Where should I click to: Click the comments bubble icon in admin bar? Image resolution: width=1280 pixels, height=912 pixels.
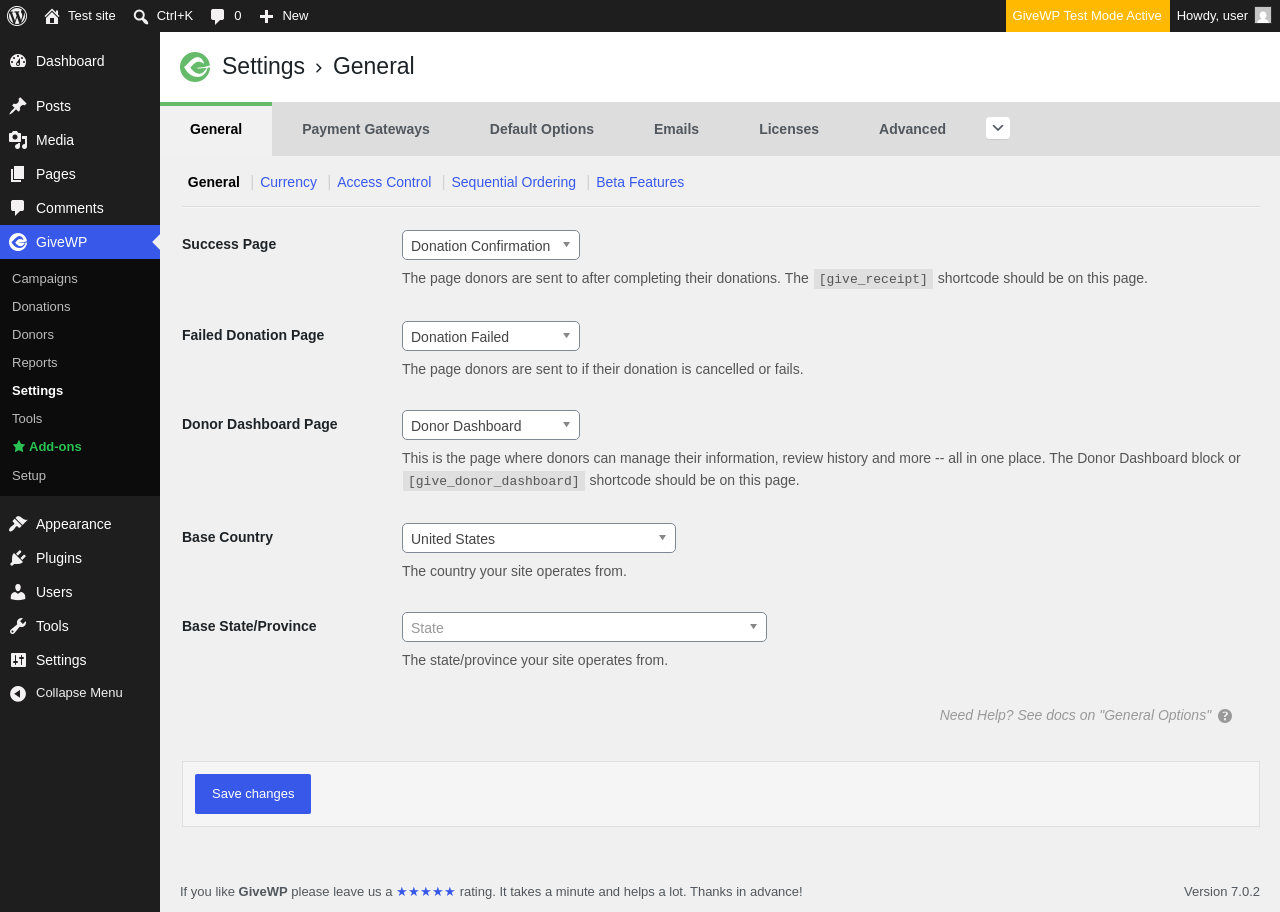(x=217, y=16)
